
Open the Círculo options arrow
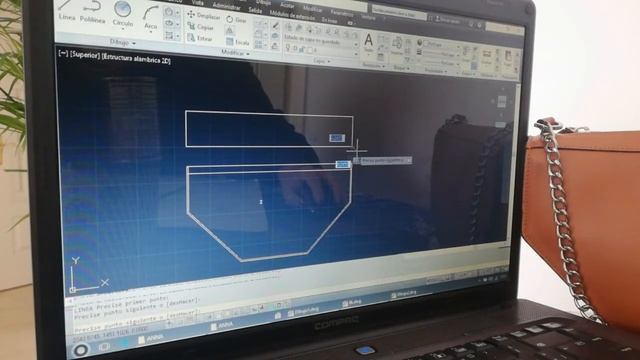tap(122, 29)
